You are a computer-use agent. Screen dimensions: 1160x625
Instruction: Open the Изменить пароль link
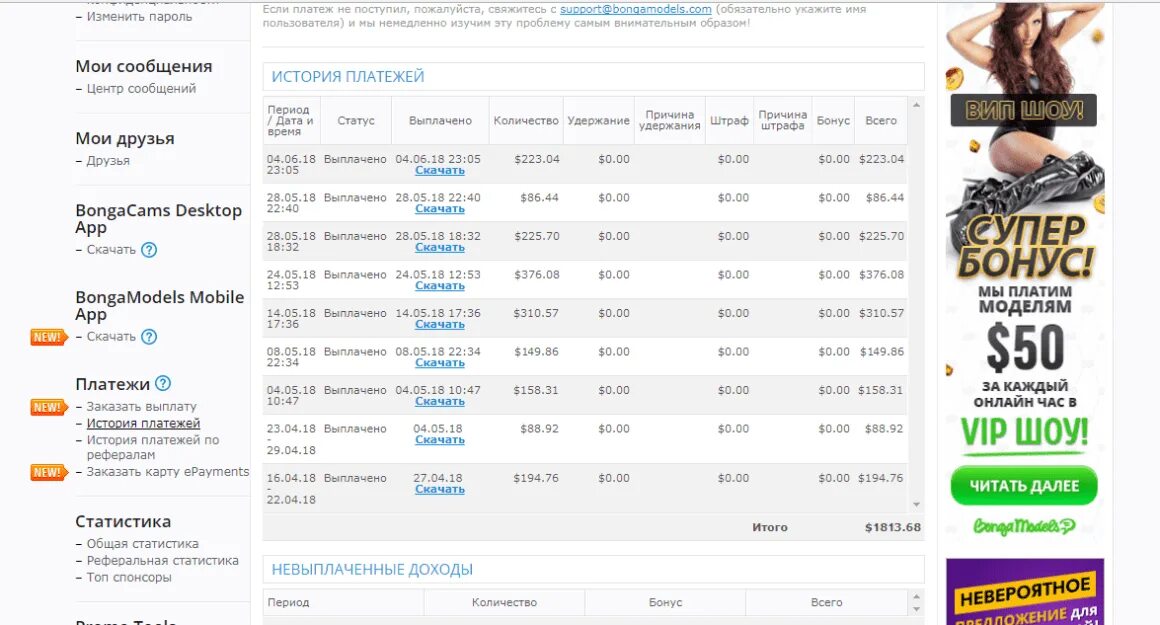tap(139, 16)
